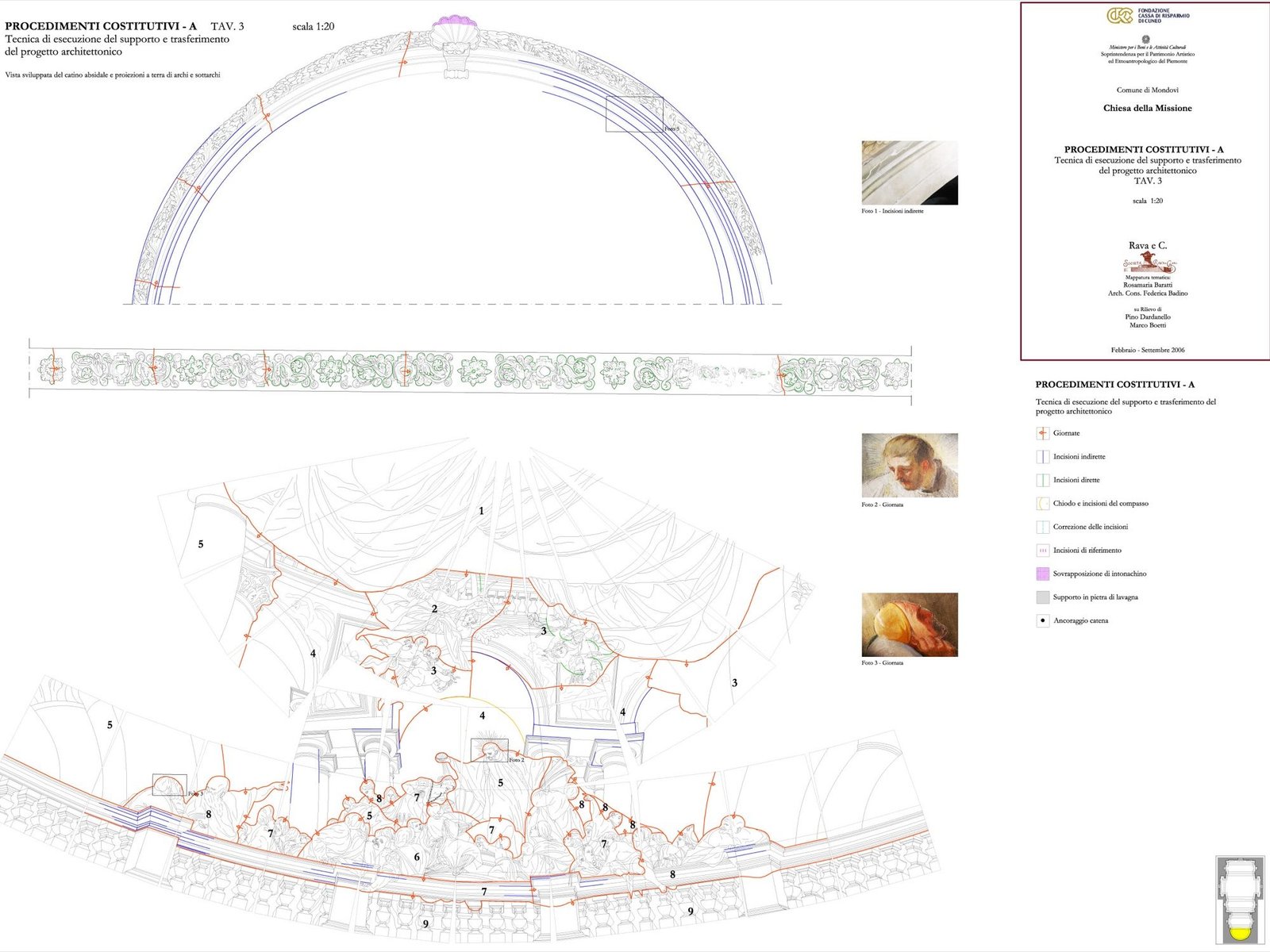Open the Foto 3 Giornata thumbnail
The image size is (1270, 952).
[910, 624]
